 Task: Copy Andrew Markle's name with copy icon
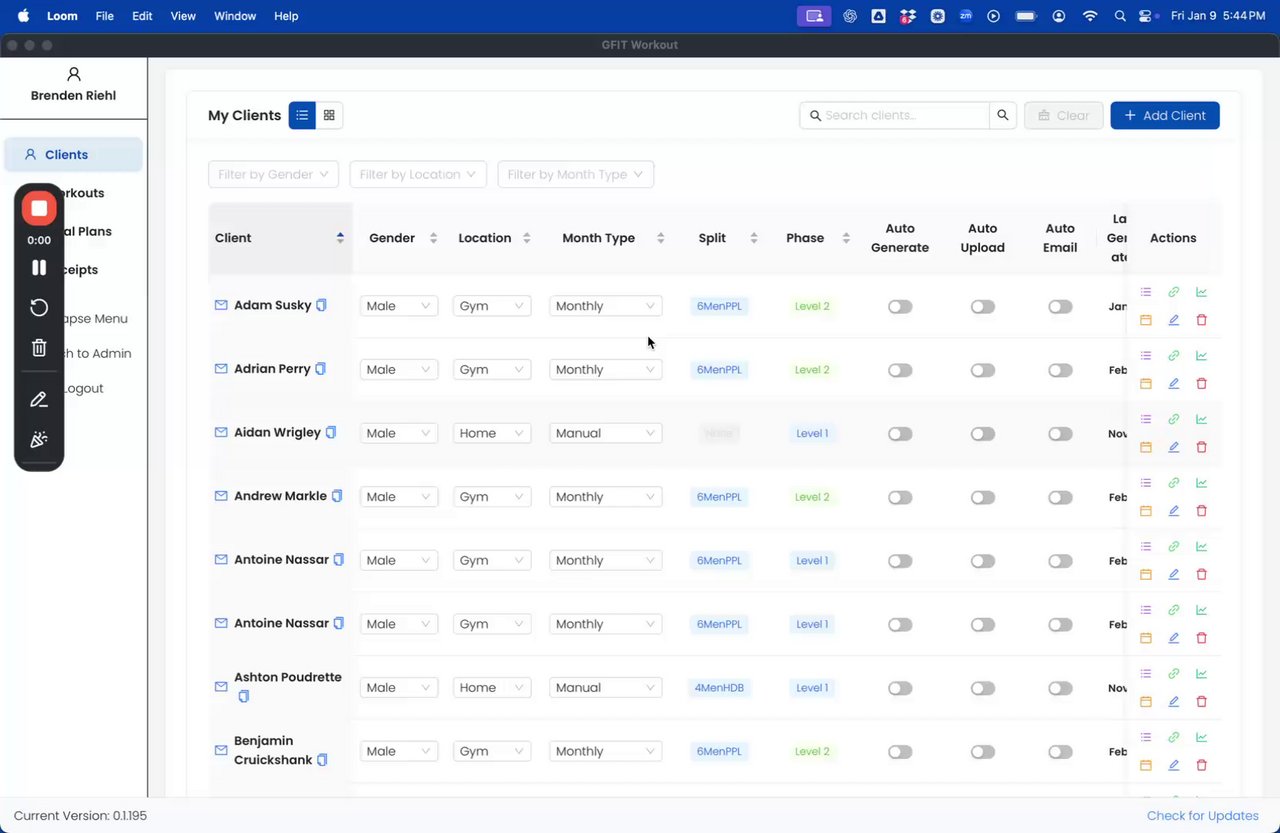coord(337,496)
